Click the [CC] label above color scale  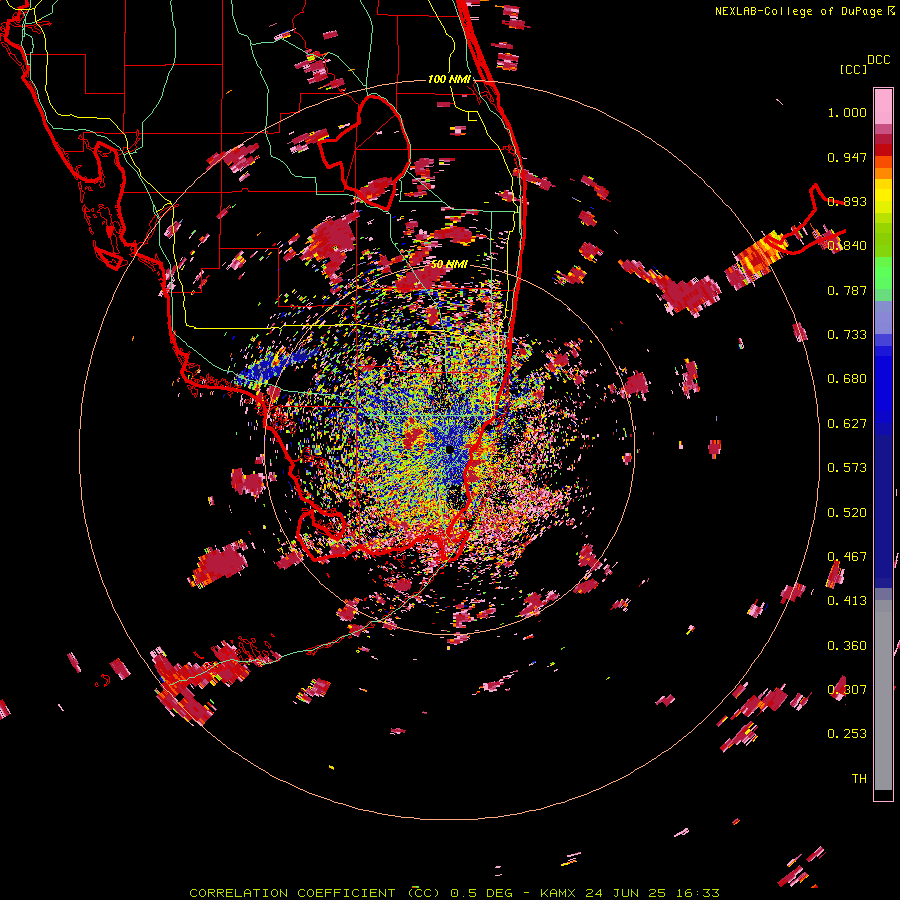[853, 69]
